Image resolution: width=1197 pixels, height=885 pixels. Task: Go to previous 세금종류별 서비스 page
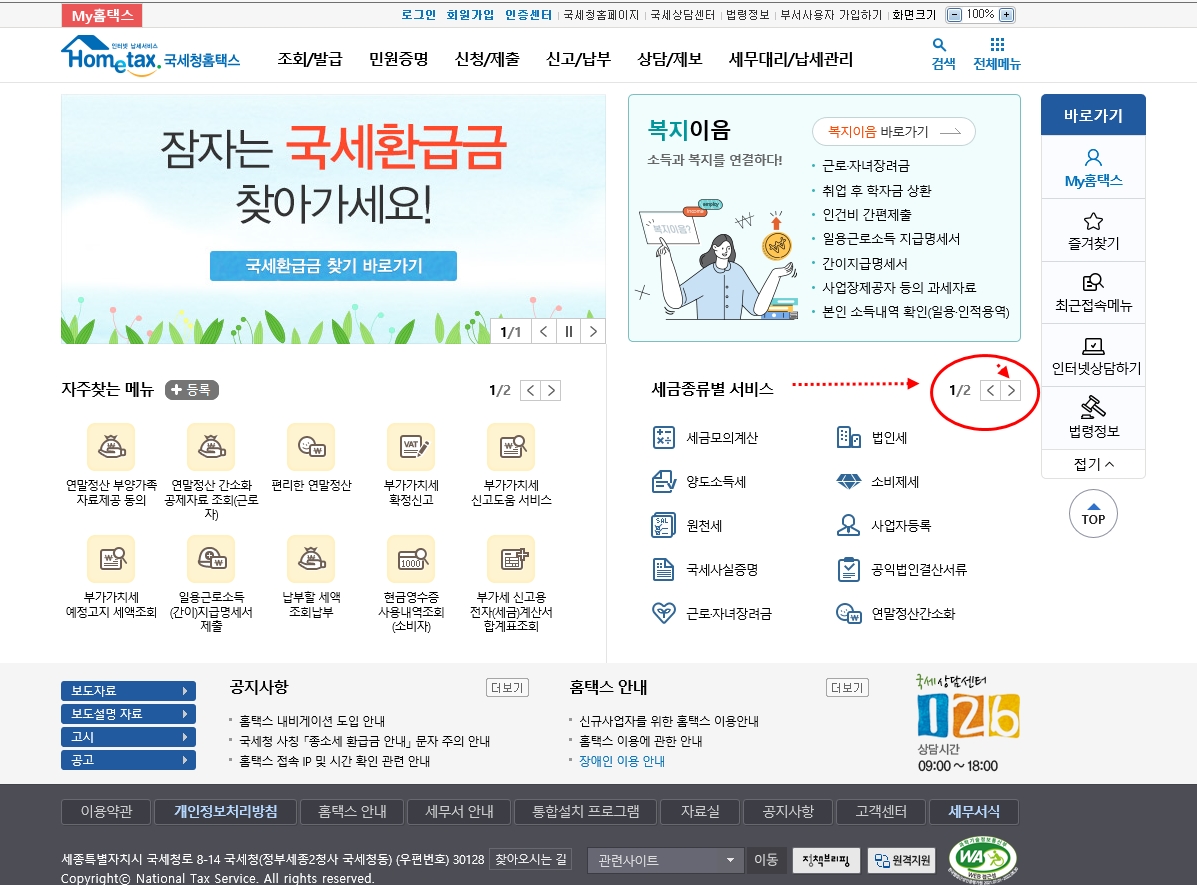[x=990, y=390]
